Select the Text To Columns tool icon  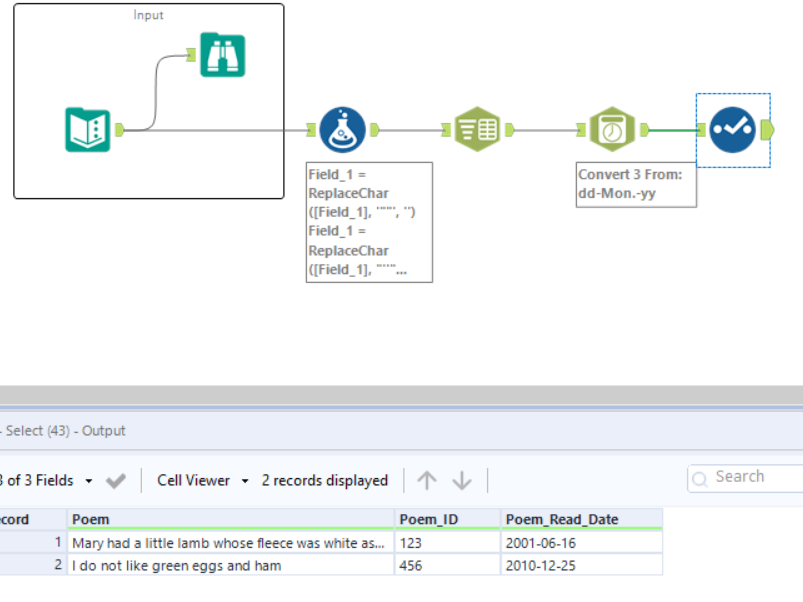[x=477, y=129]
